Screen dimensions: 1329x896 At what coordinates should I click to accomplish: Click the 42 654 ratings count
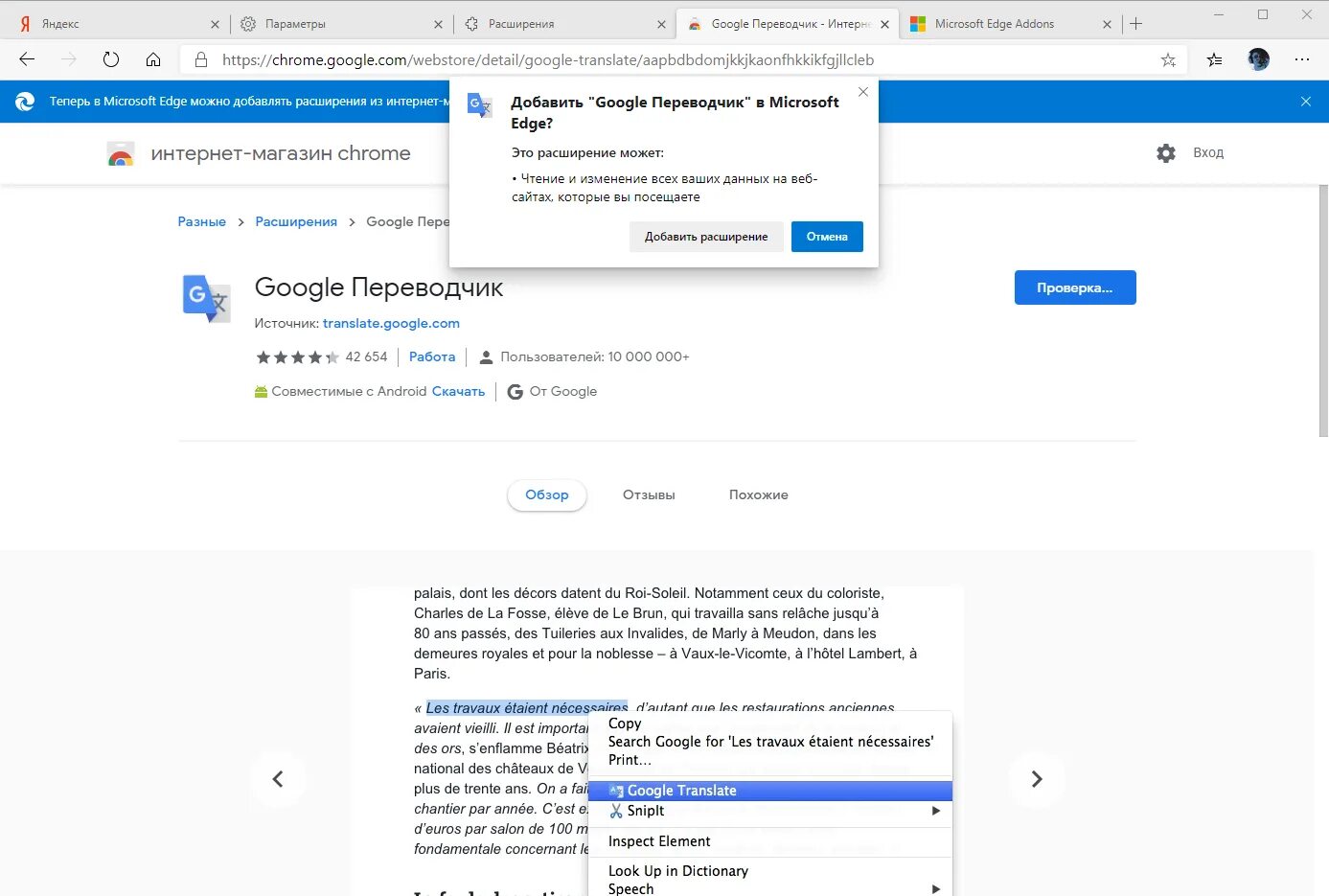click(366, 357)
